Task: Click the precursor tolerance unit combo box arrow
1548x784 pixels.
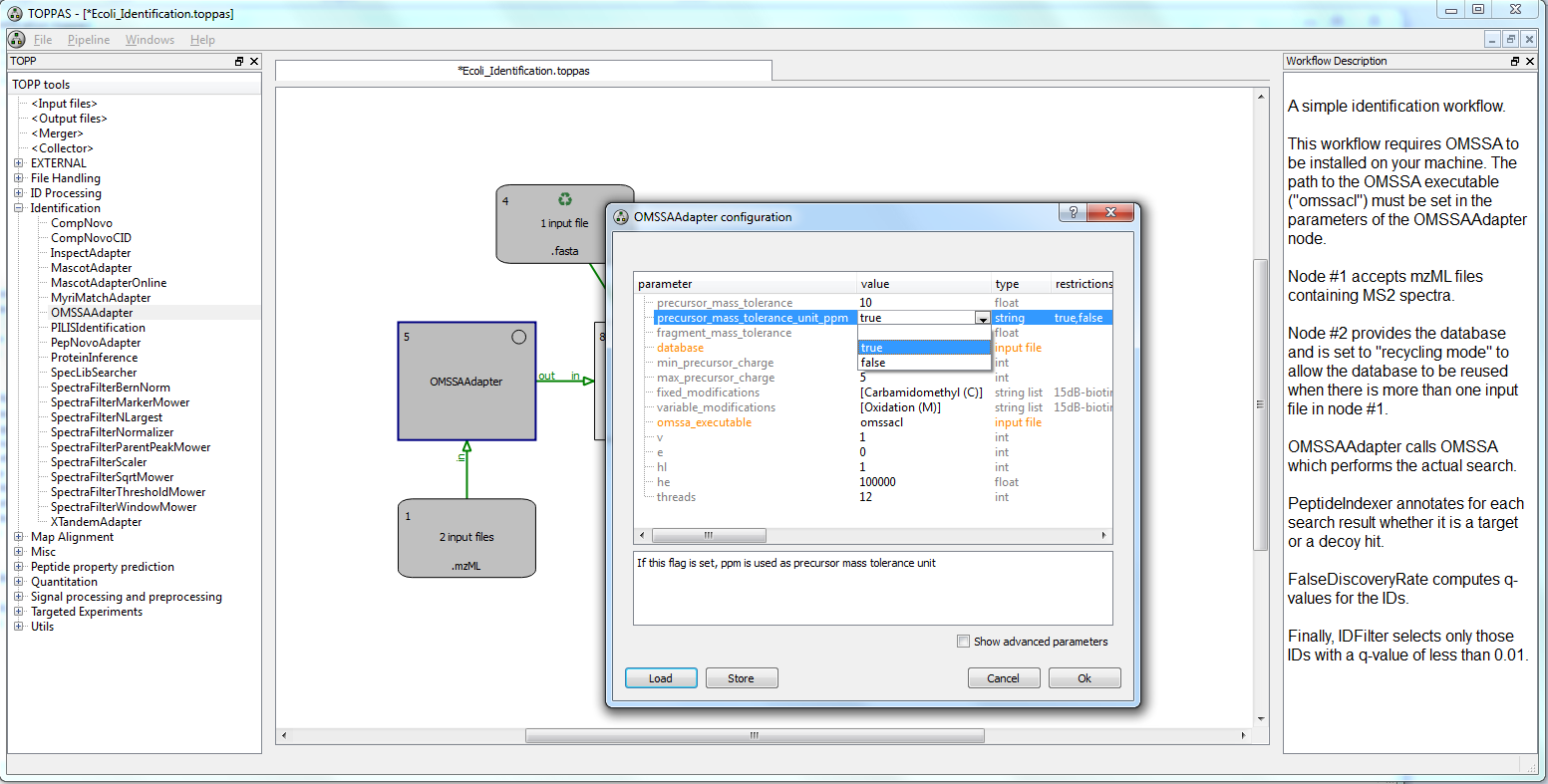Action: click(x=983, y=319)
